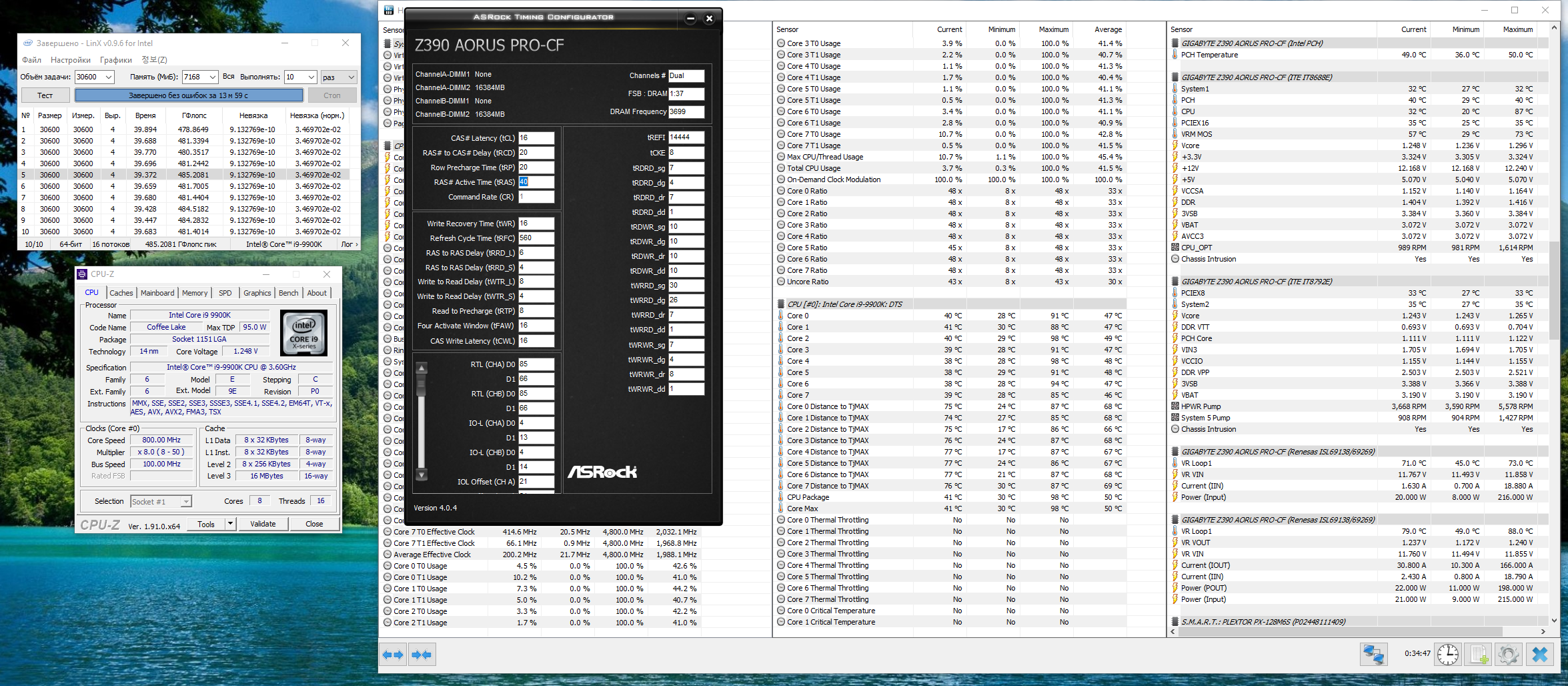Open the HWiNFO remote network monitors icon
1568x686 pixels.
[x=1374, y=655]
